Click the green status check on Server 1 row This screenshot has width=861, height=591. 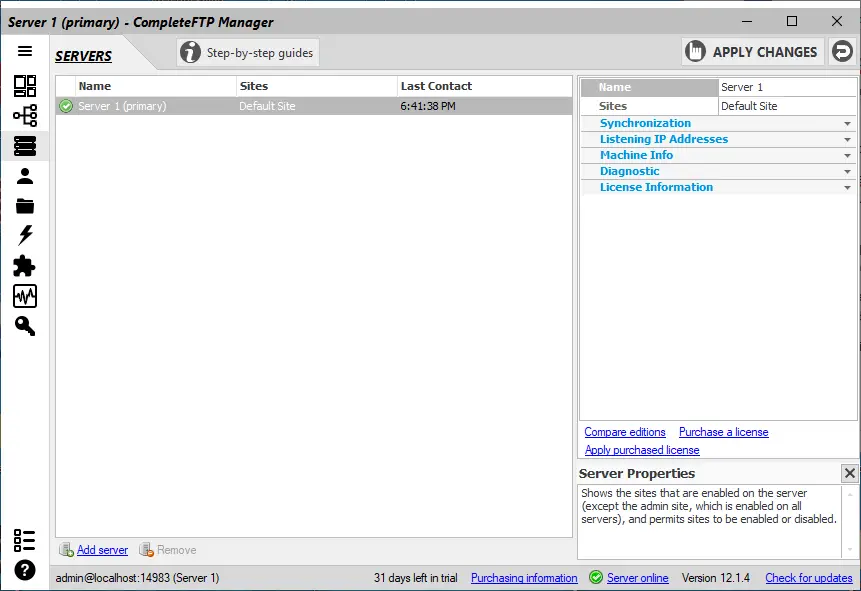click(66, 106)
